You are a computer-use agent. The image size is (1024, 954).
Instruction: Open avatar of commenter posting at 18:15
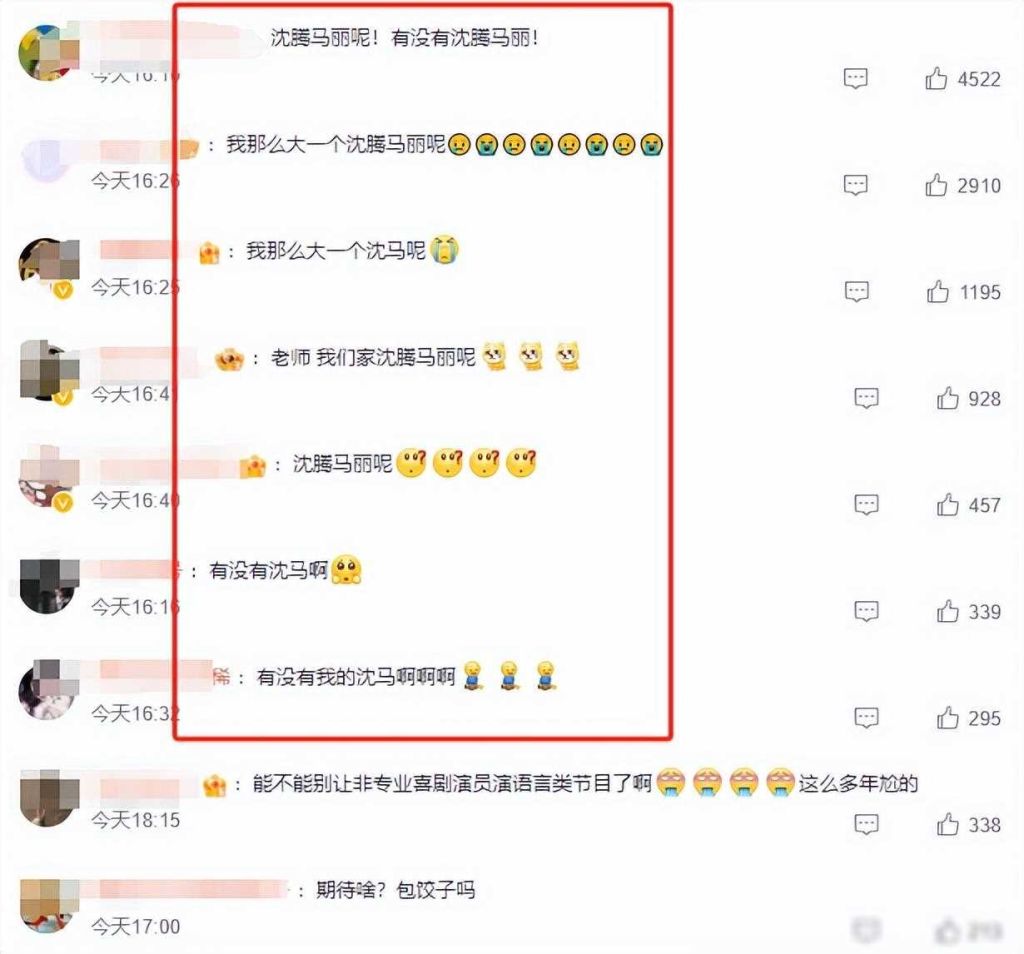(49, 797)
